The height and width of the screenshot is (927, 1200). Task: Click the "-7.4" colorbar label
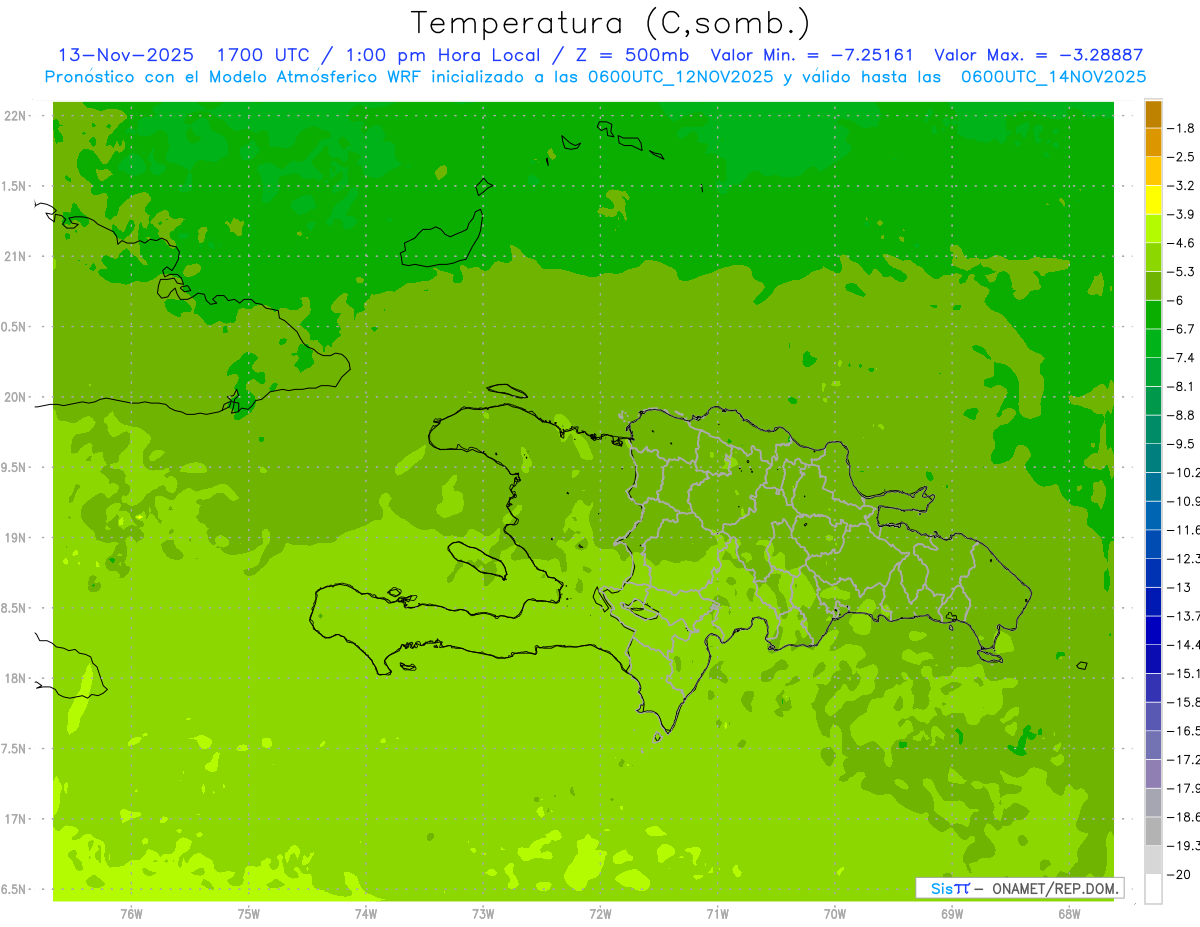pyautogui.click(x=1180, y=358)
